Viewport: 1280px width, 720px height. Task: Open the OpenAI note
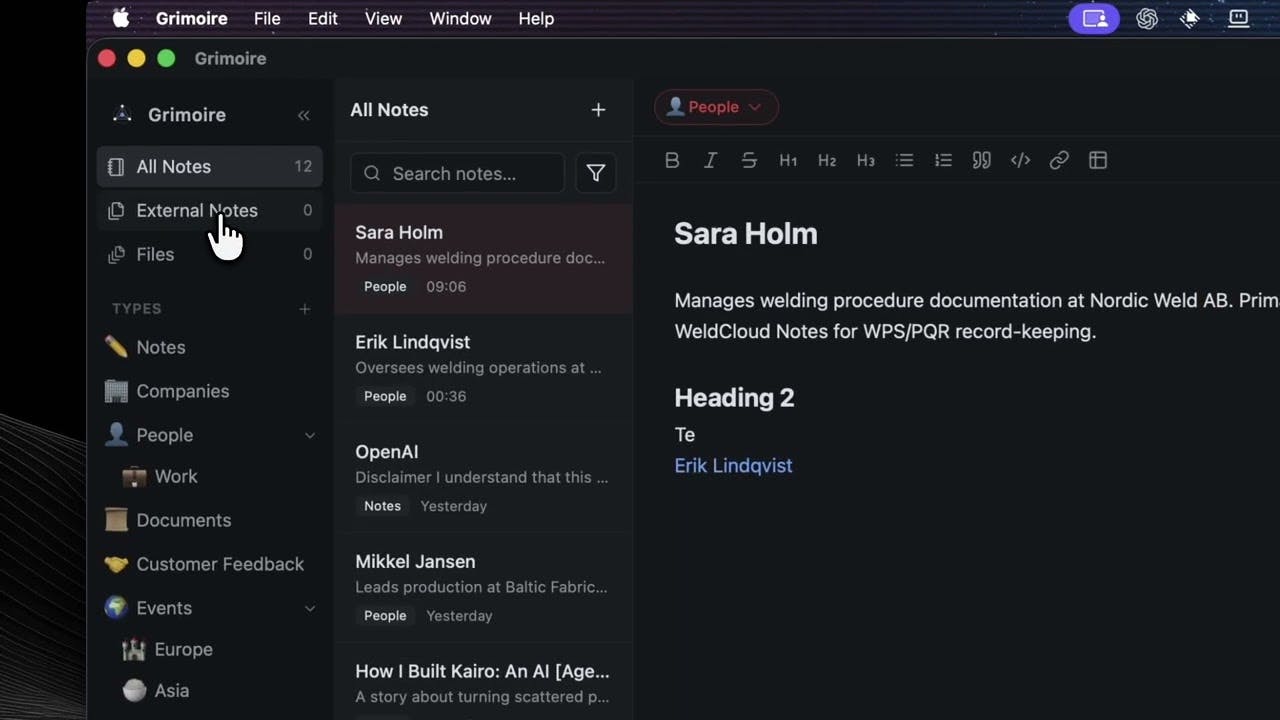(x=483, y=478)
